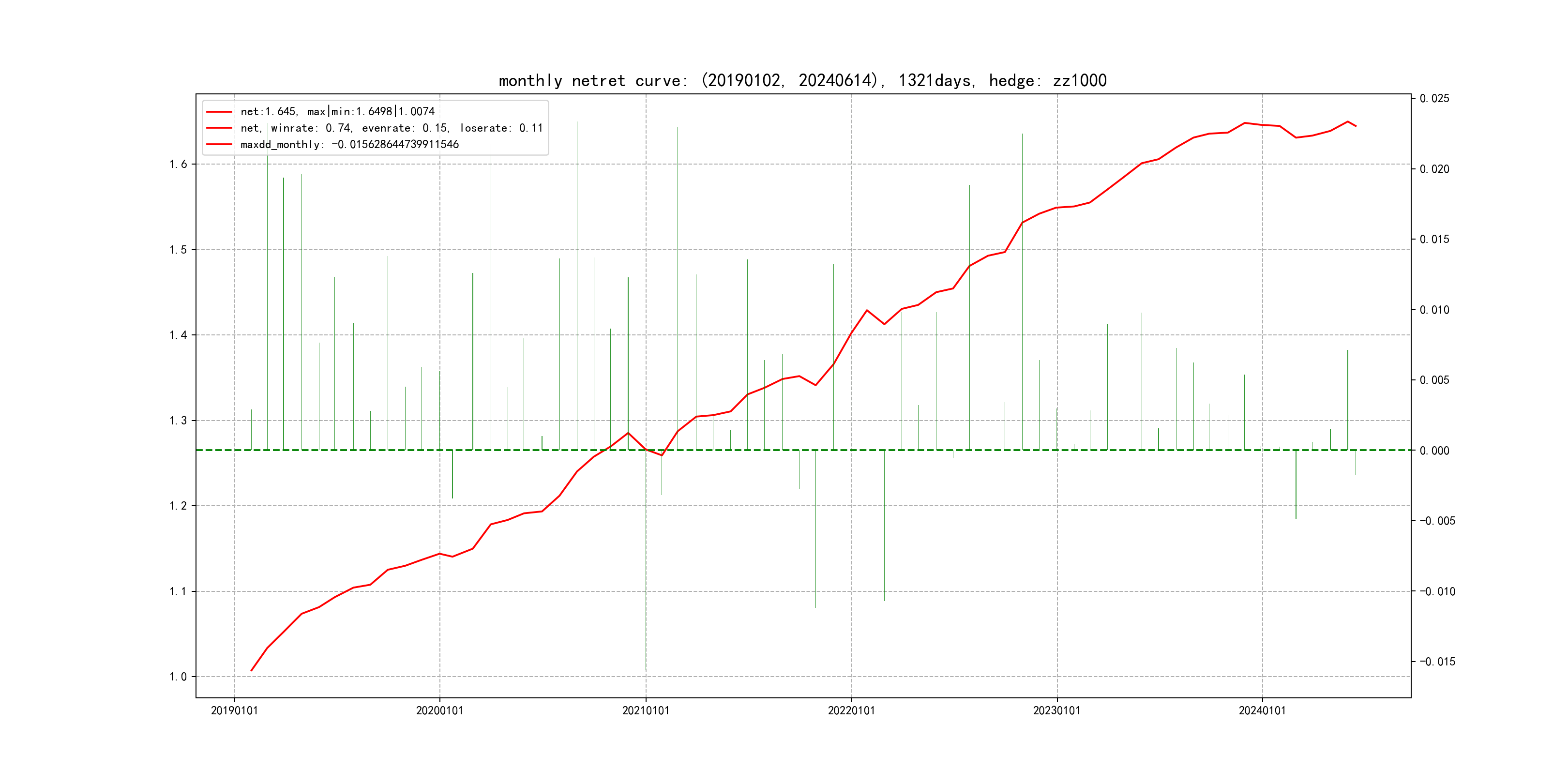Viewport: 1568px width, 784px height.
Task: Click the 20220101 x-axis label
Action: tap(851, 710)
